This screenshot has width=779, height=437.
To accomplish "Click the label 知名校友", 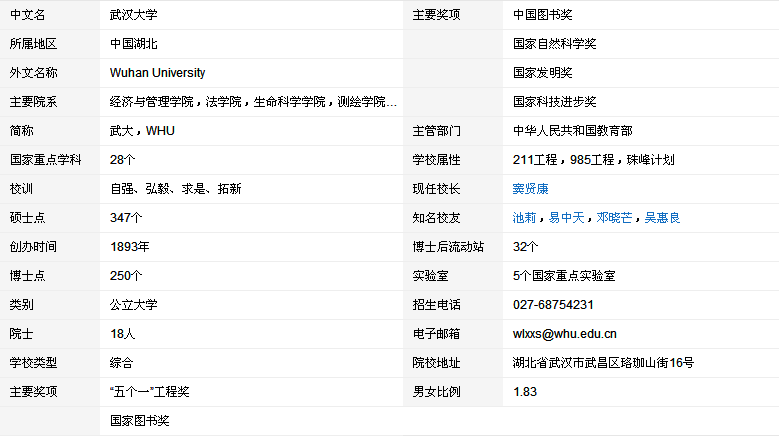I will [x=436, y=218].
